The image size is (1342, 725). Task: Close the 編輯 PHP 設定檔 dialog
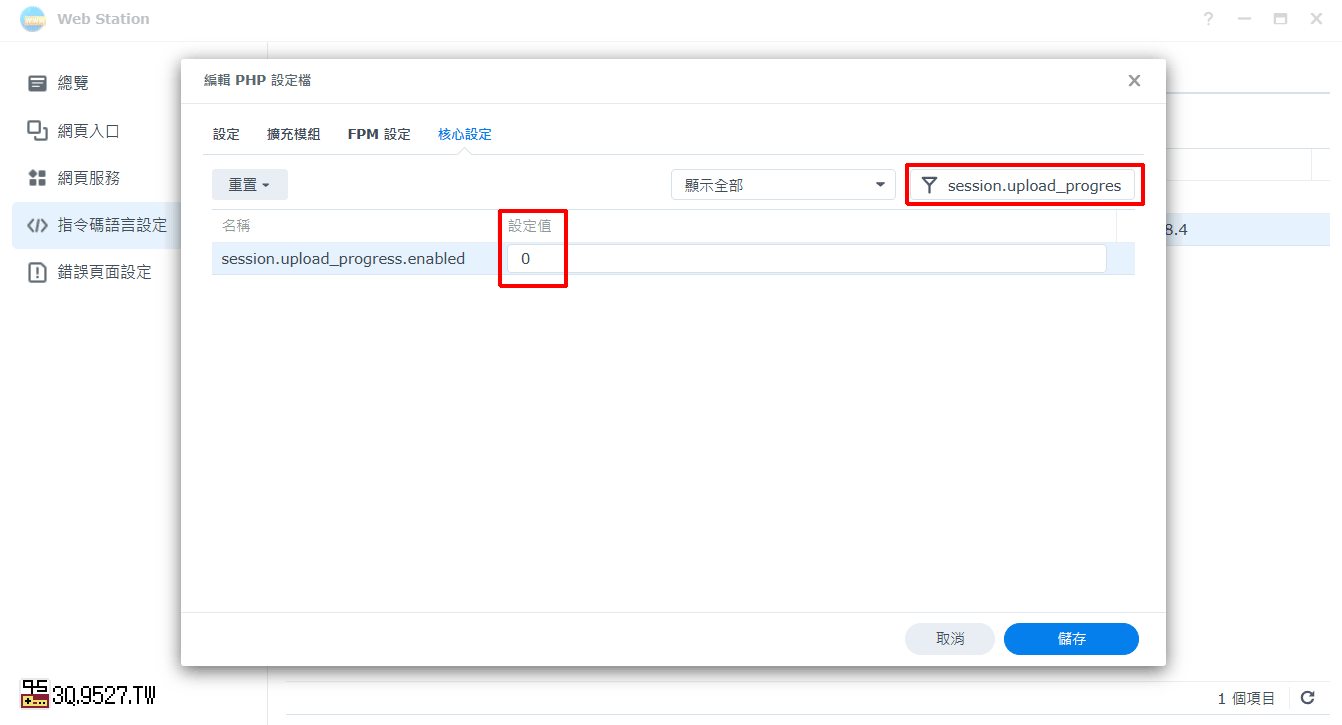click(1134, 81)
